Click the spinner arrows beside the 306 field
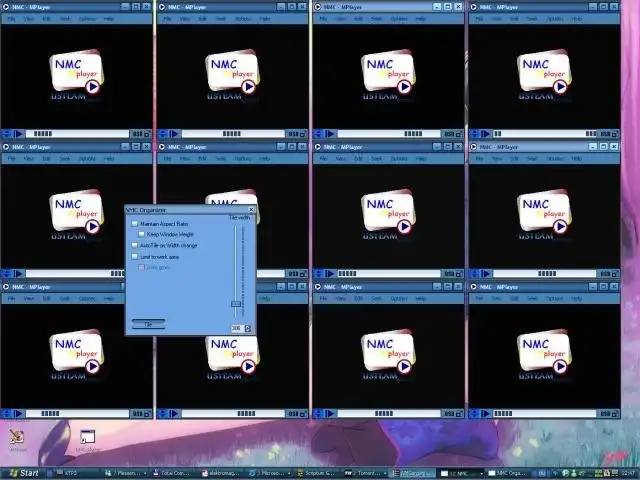Image resolution: width=640 pixels, height=480 pixels. 247,328
